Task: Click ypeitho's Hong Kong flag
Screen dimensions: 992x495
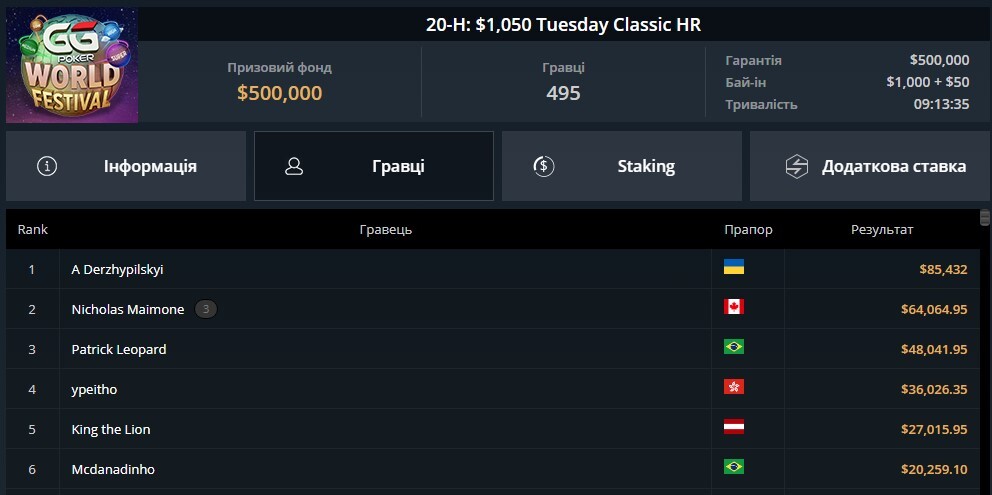Action: tap(734, 387)
